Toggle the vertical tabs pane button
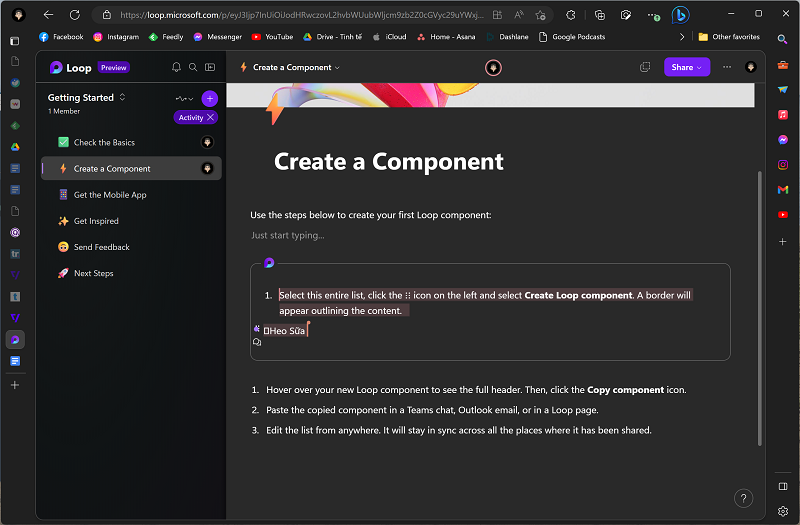Image resolution: width=800 pixels, height=525 pixels. click(x=15, y=41)
